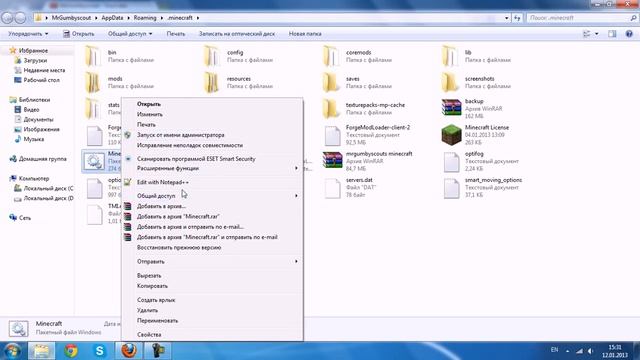Click the volume speaker tray icon
The width and height of the screenshot is (640, 360).
(x=591, y=351)
